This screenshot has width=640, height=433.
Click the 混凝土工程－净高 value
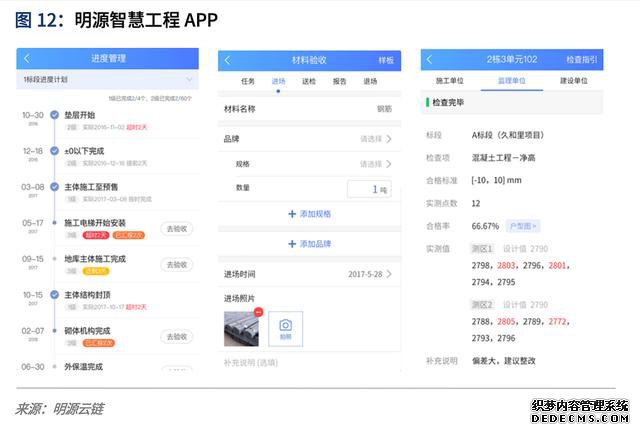[504, 158]
